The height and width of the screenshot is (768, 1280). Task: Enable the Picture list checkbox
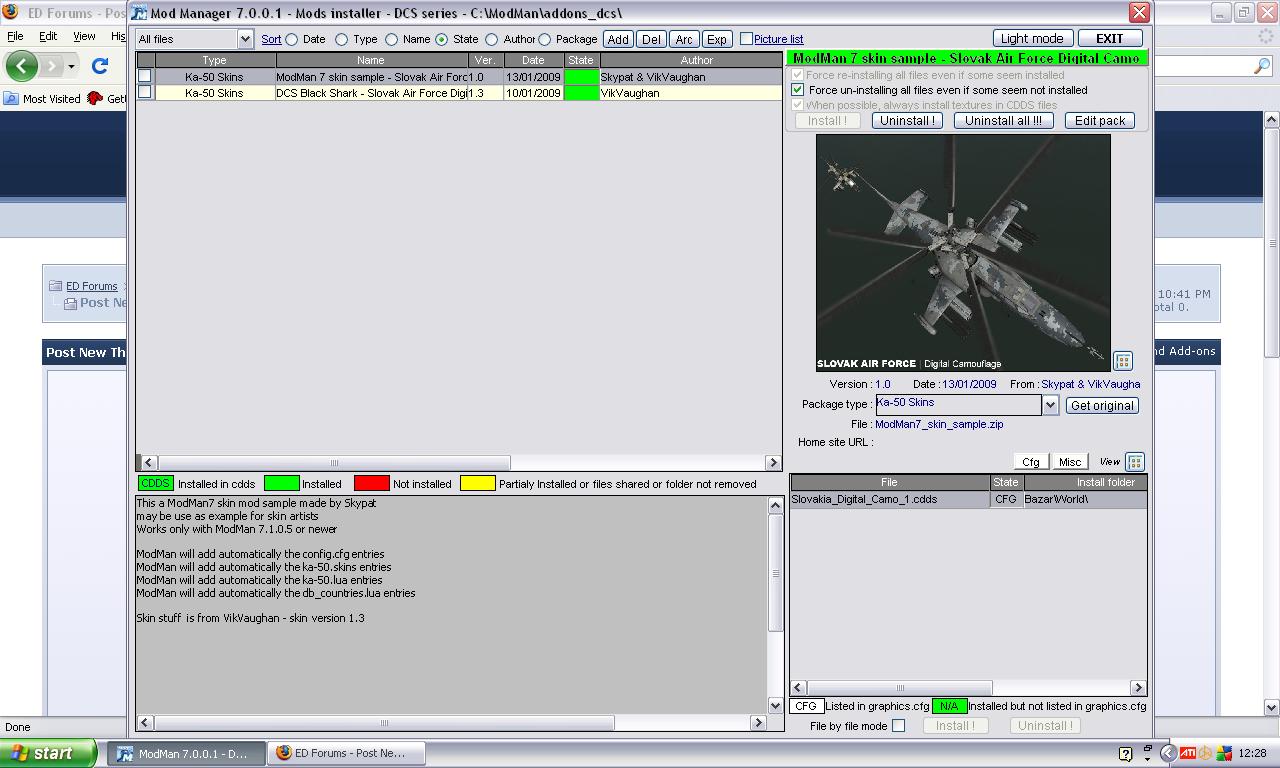pyautogui.click(x=746, y=39)
